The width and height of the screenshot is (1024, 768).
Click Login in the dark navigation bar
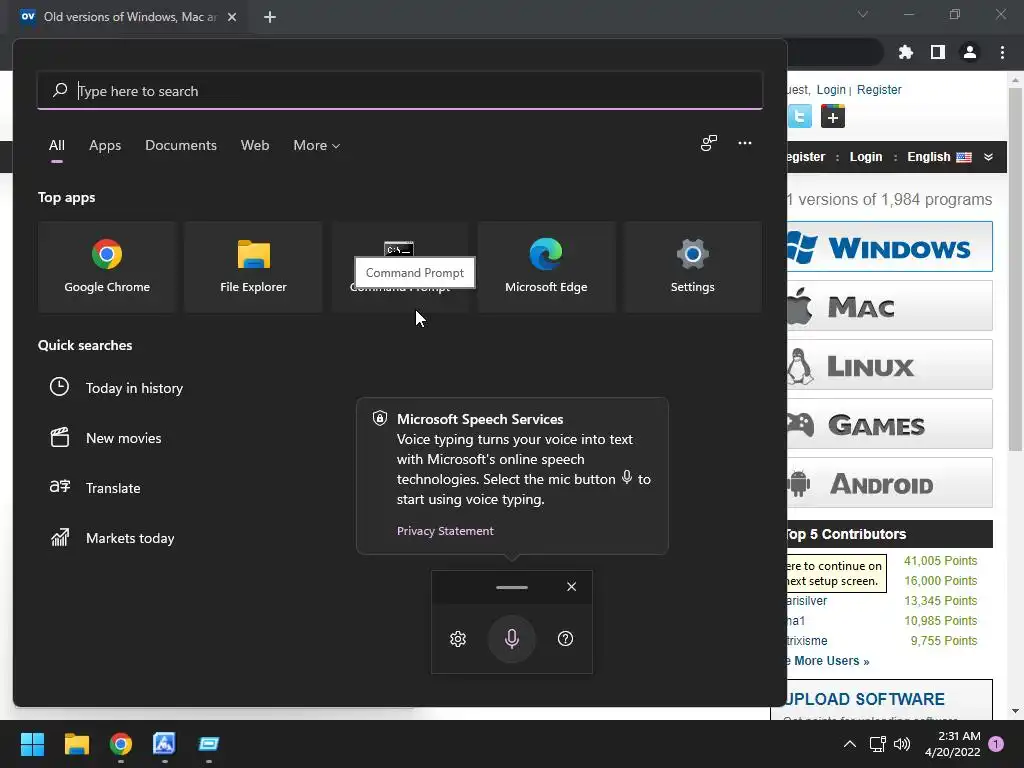(865, 157)
